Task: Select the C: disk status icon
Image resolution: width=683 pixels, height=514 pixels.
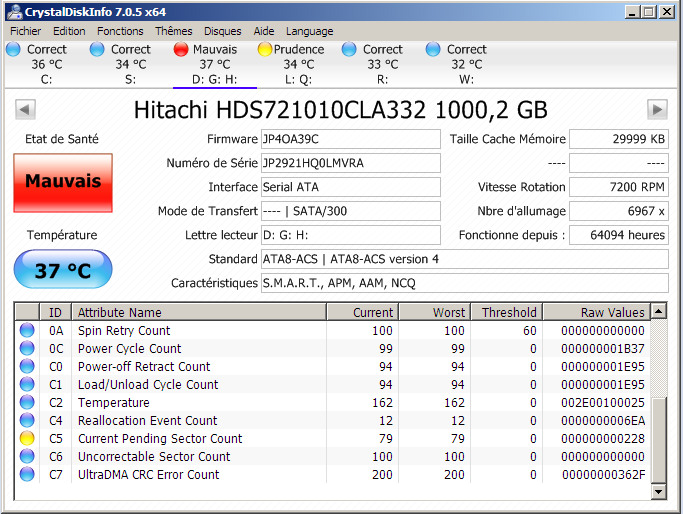Action: click(x=14, y=49)
